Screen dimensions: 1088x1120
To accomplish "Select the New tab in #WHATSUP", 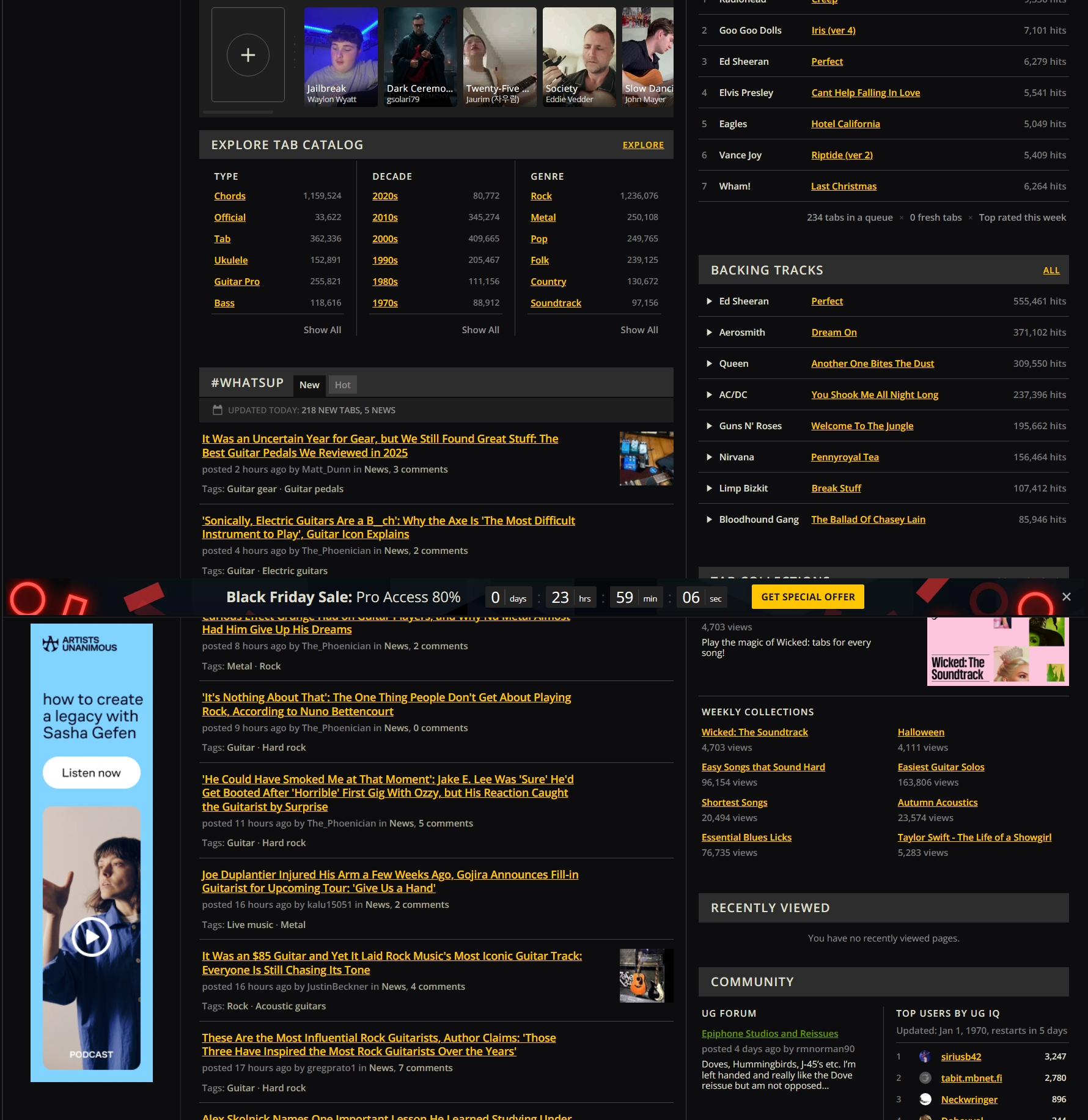I will [x=309, y=385].
